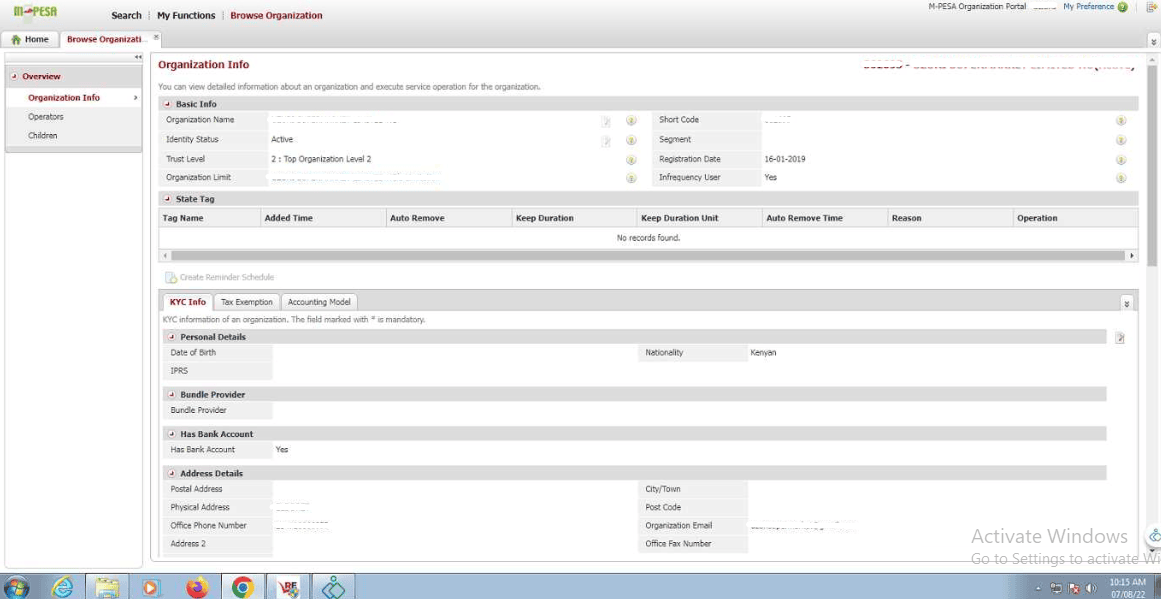Show hidden system tray icons

tap(1040, 589)
